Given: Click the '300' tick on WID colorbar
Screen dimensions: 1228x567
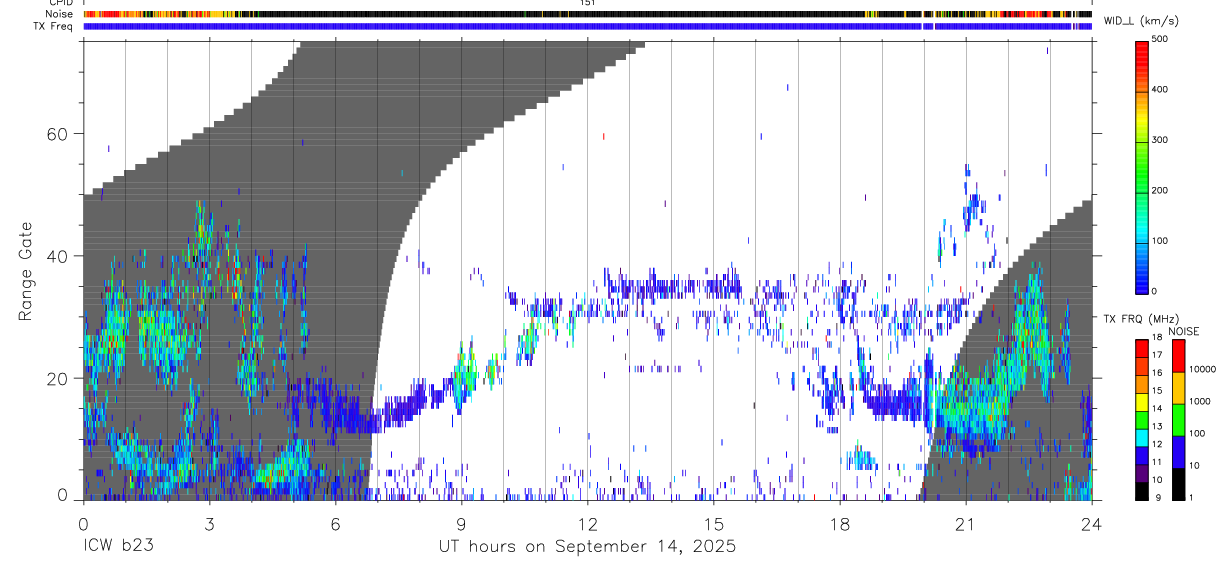Looking at the screenshot, I should click(x=1160, y=140).
